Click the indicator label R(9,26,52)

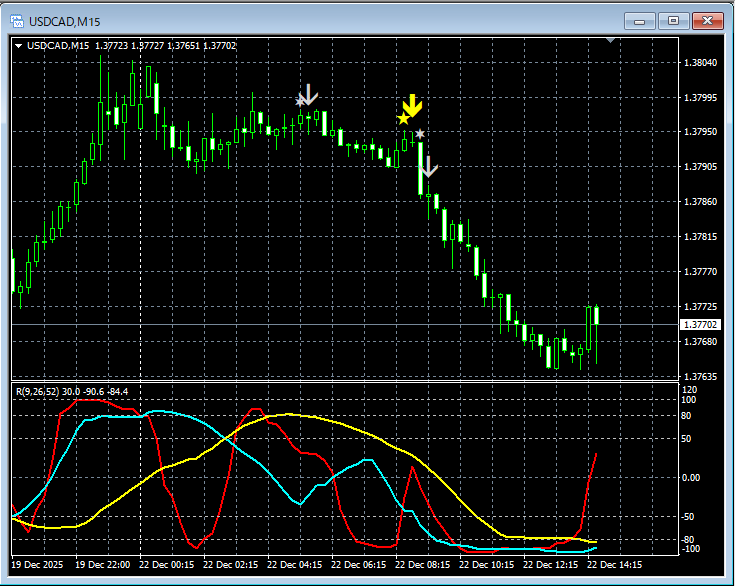(38, 392)
